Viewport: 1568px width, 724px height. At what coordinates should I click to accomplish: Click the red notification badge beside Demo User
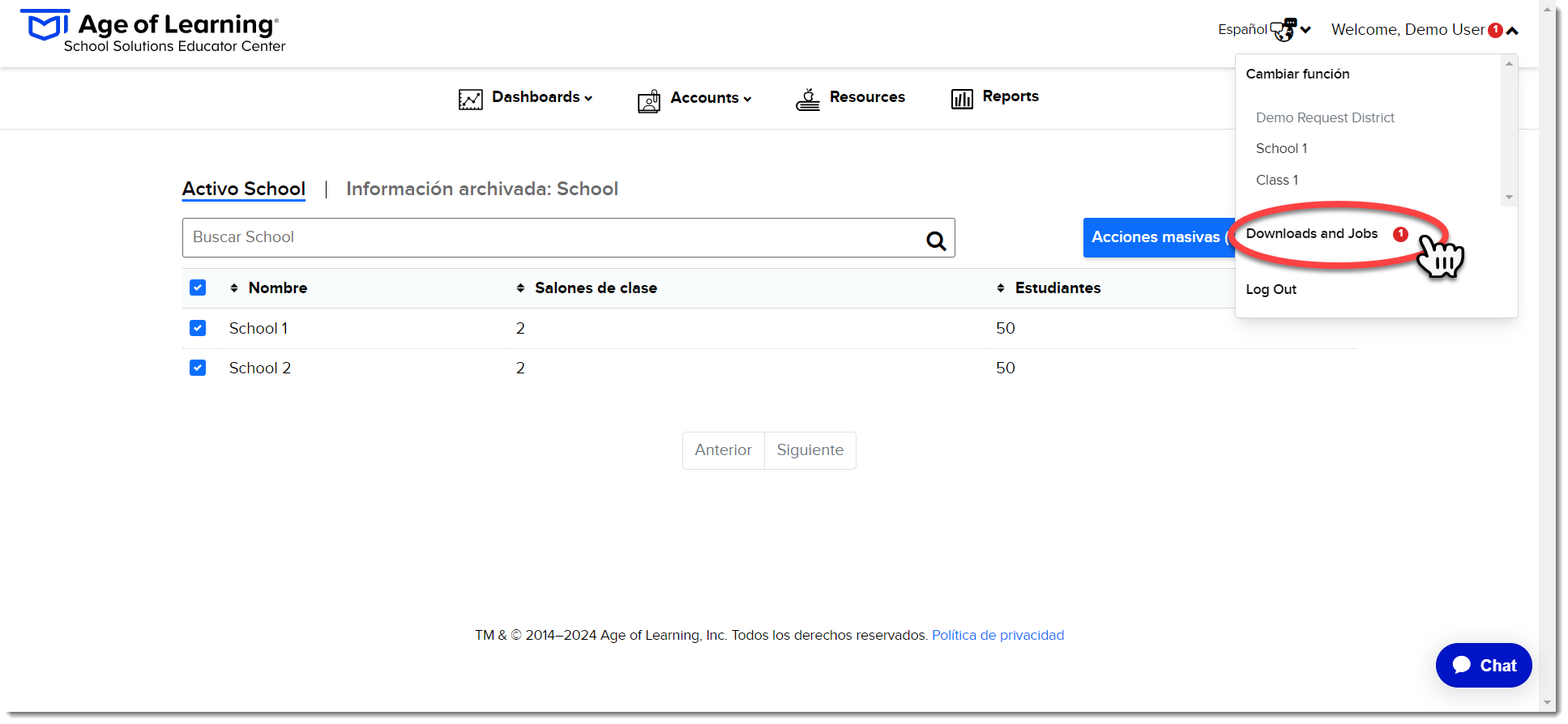tap(1495, 30)
